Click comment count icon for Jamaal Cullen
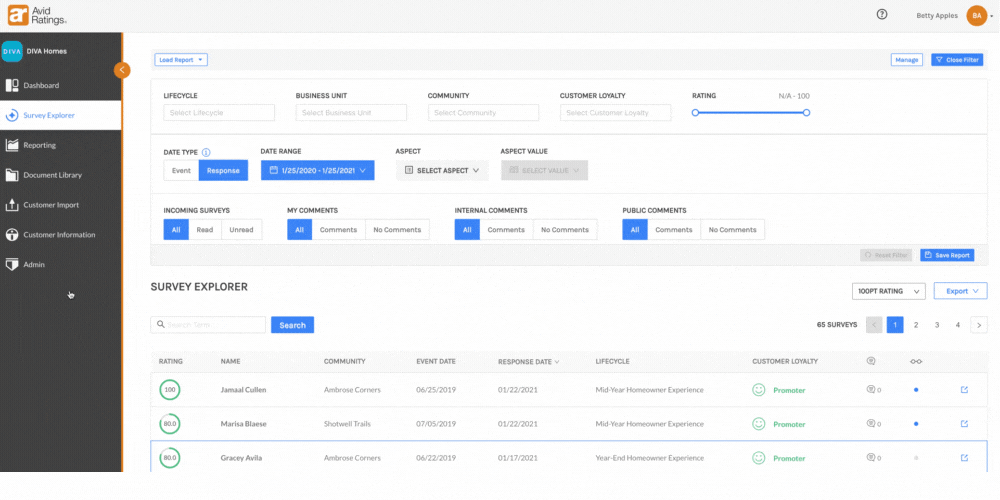Viewport: 1000px width, 500px height. (873, 390)
